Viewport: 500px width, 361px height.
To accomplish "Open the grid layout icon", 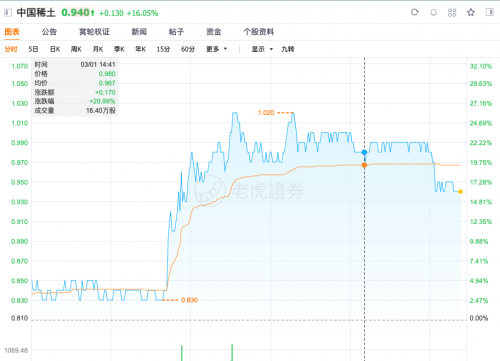I will [452, 13].
